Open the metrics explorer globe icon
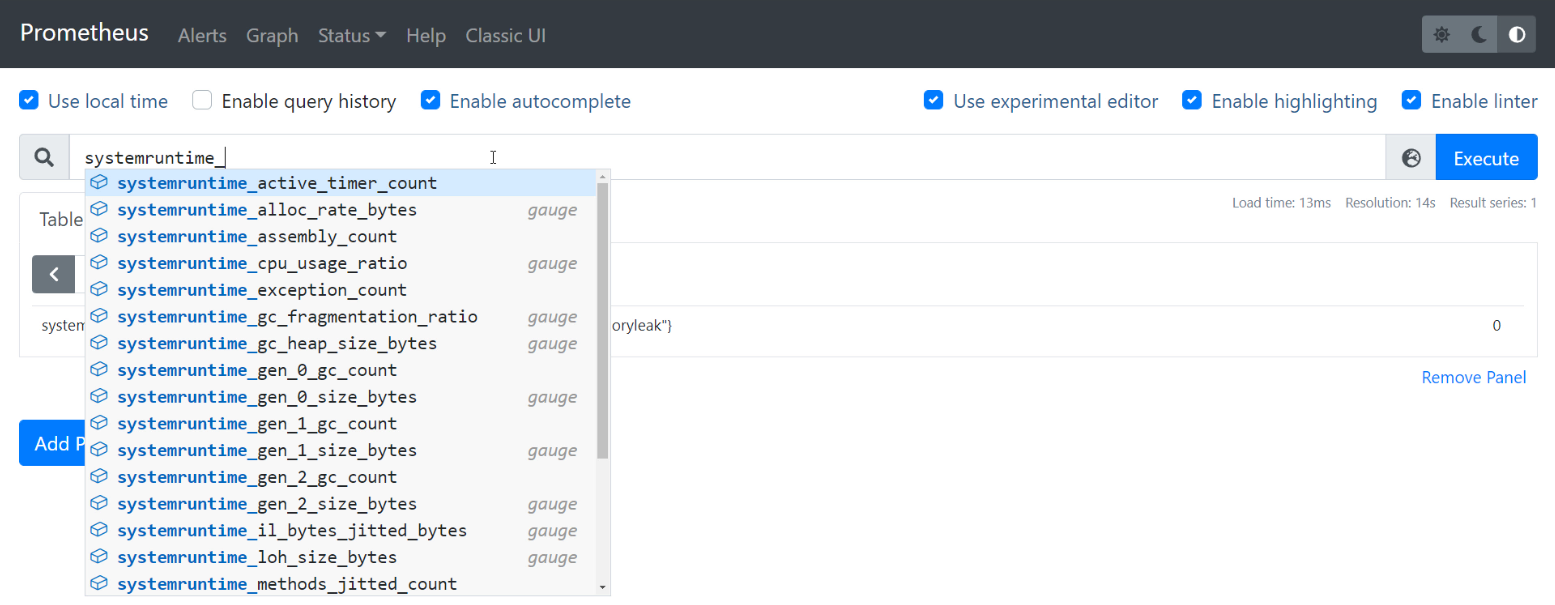The height and width of the screenshot is (605, 1555). 1410,157
